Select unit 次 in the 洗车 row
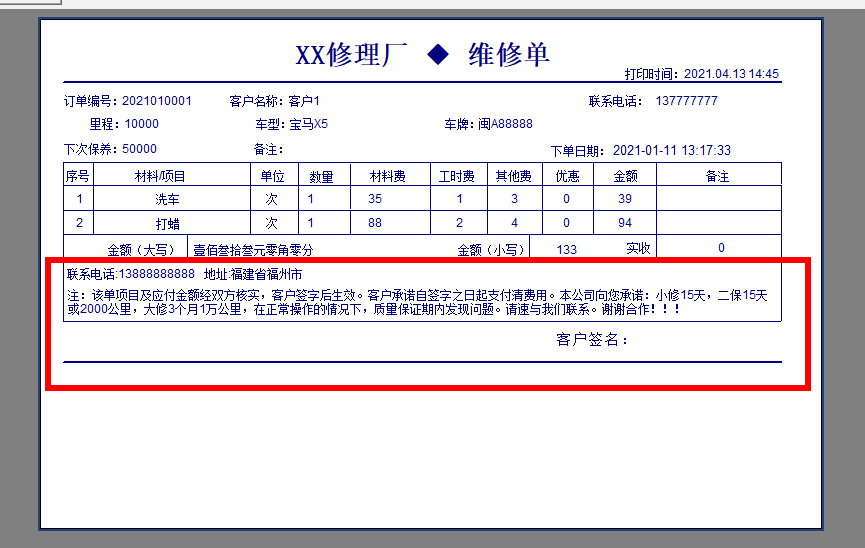 point(271,199)
